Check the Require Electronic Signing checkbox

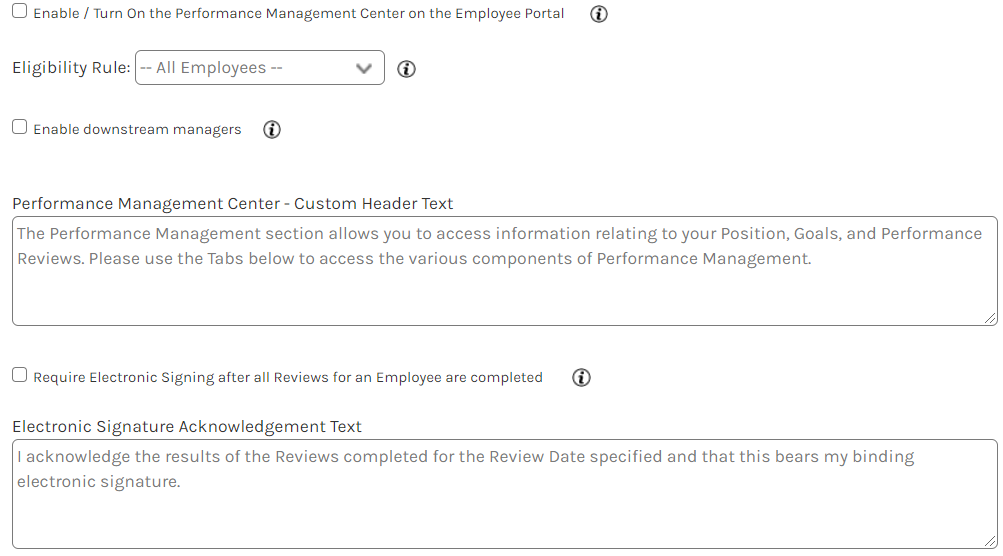point(20,375)
